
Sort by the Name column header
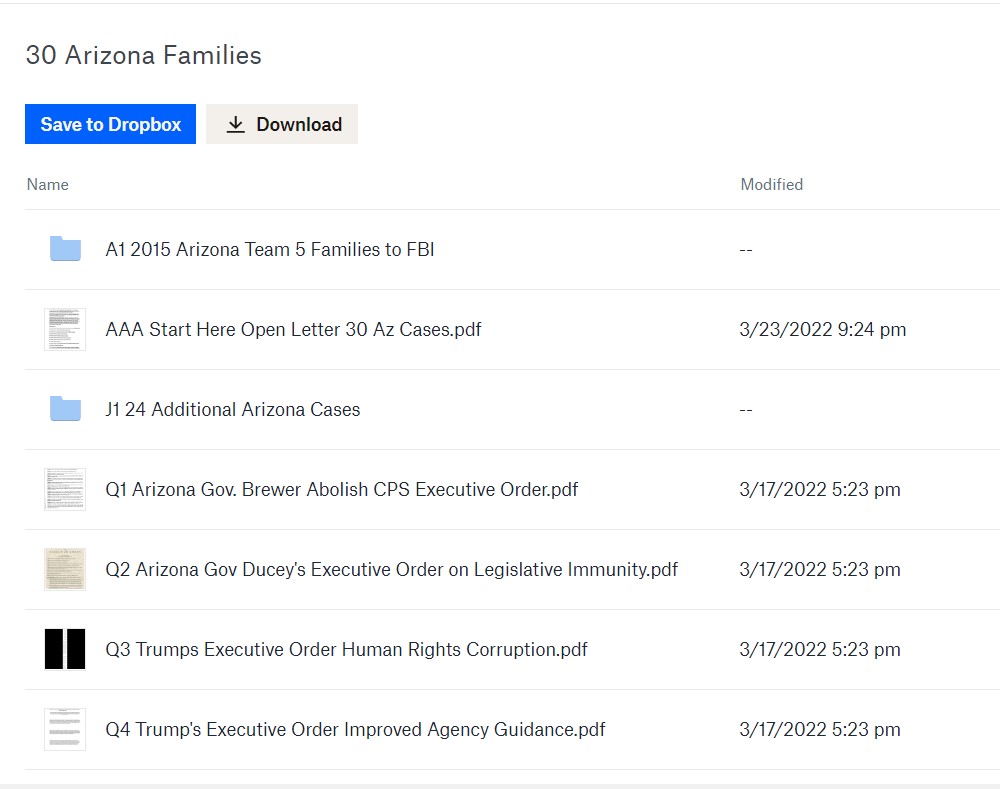[48, 184]
